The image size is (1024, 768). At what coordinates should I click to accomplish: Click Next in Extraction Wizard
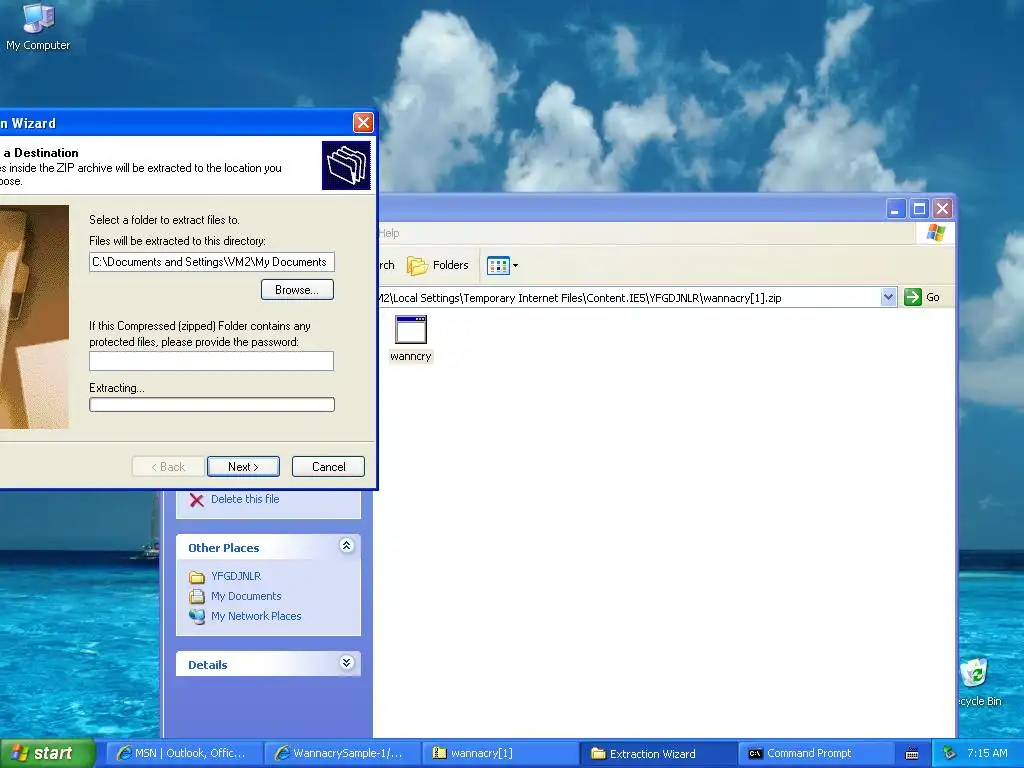[x=244, y=467]
